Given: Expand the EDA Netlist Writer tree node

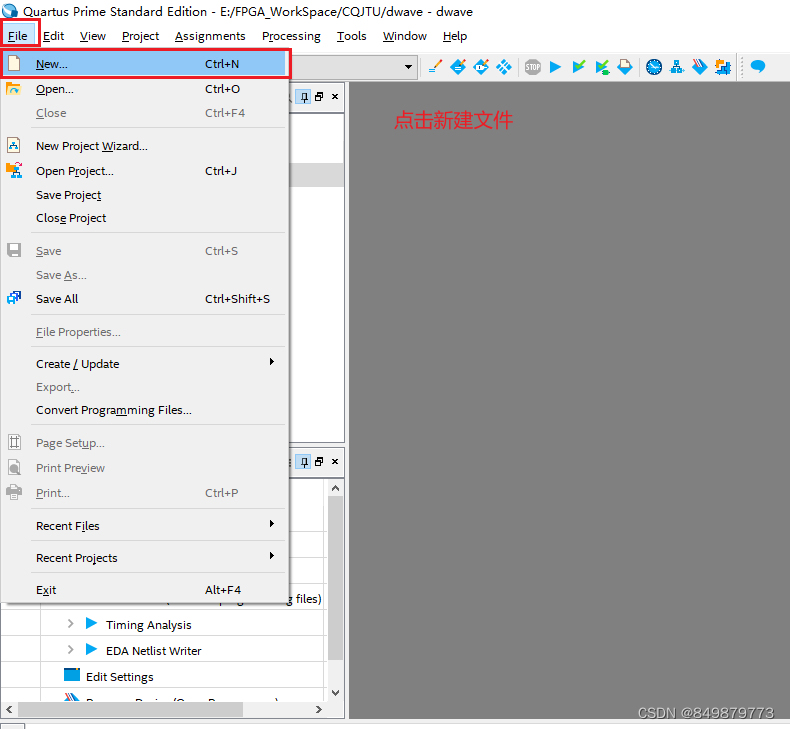Looking at the screenshot, I should 71,649.
